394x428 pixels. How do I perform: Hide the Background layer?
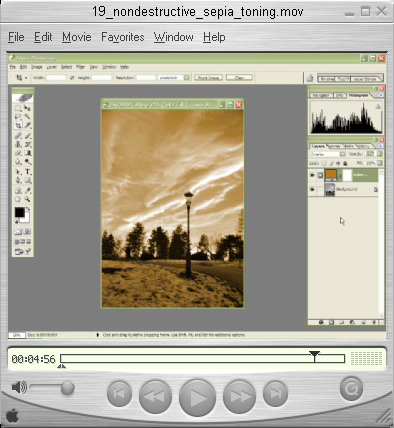tap(312, 190)
